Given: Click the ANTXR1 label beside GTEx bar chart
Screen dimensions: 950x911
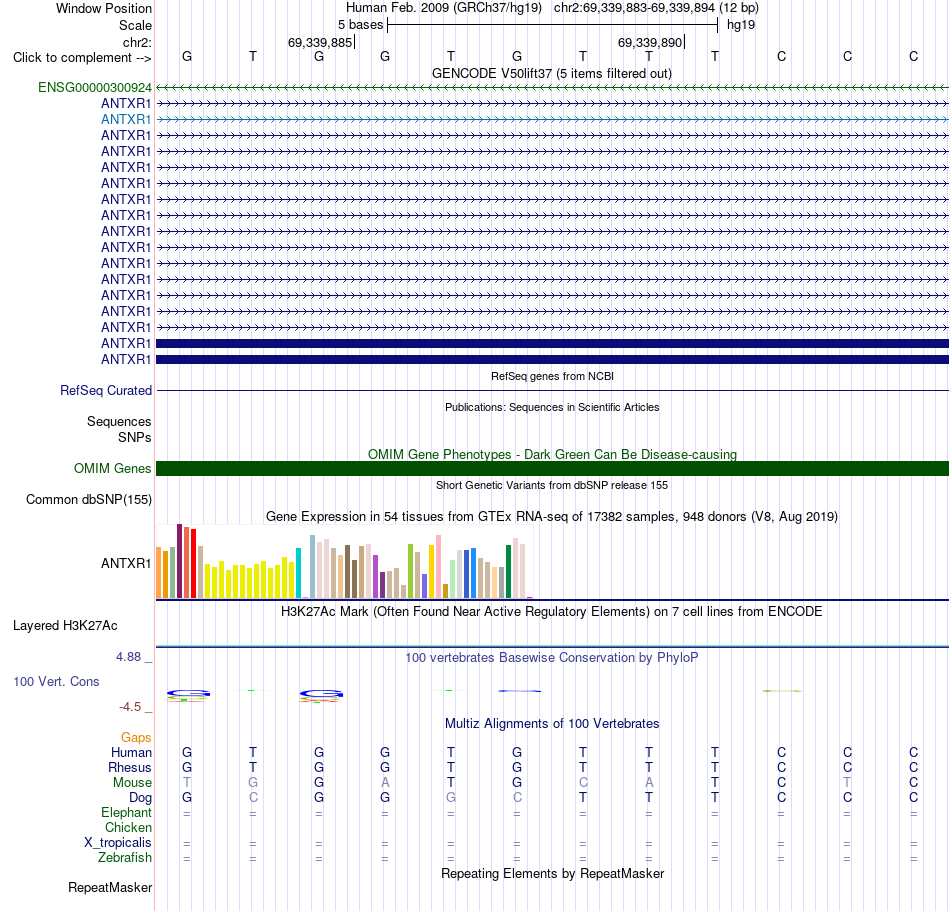Looking at the screenshot, I should point(126,563).
